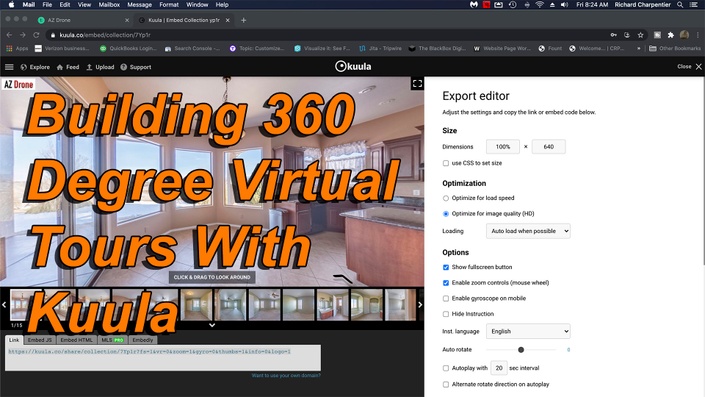
Task: Open the Wi-Fi status menu
Action: (540, 4)
